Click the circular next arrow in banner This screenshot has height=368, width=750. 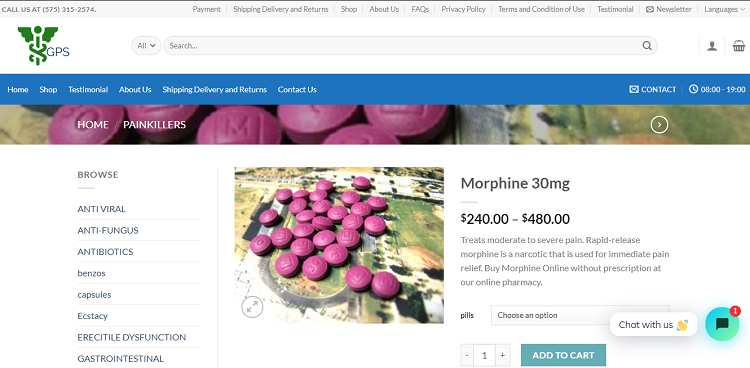point(659,125)
